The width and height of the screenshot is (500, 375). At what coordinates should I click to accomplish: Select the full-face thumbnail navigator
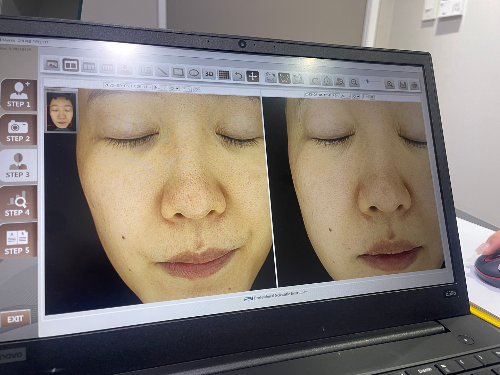(x=61, y=112)
